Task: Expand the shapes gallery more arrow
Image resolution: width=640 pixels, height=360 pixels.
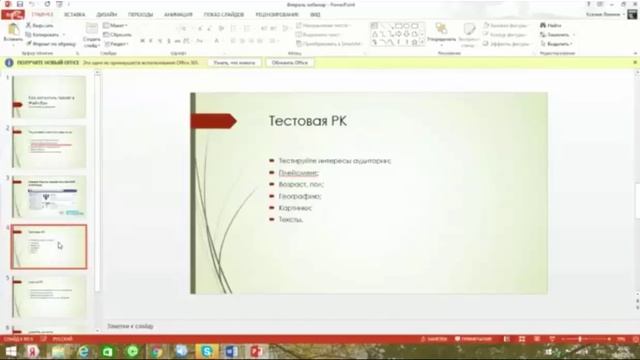Action: [422, 42]
